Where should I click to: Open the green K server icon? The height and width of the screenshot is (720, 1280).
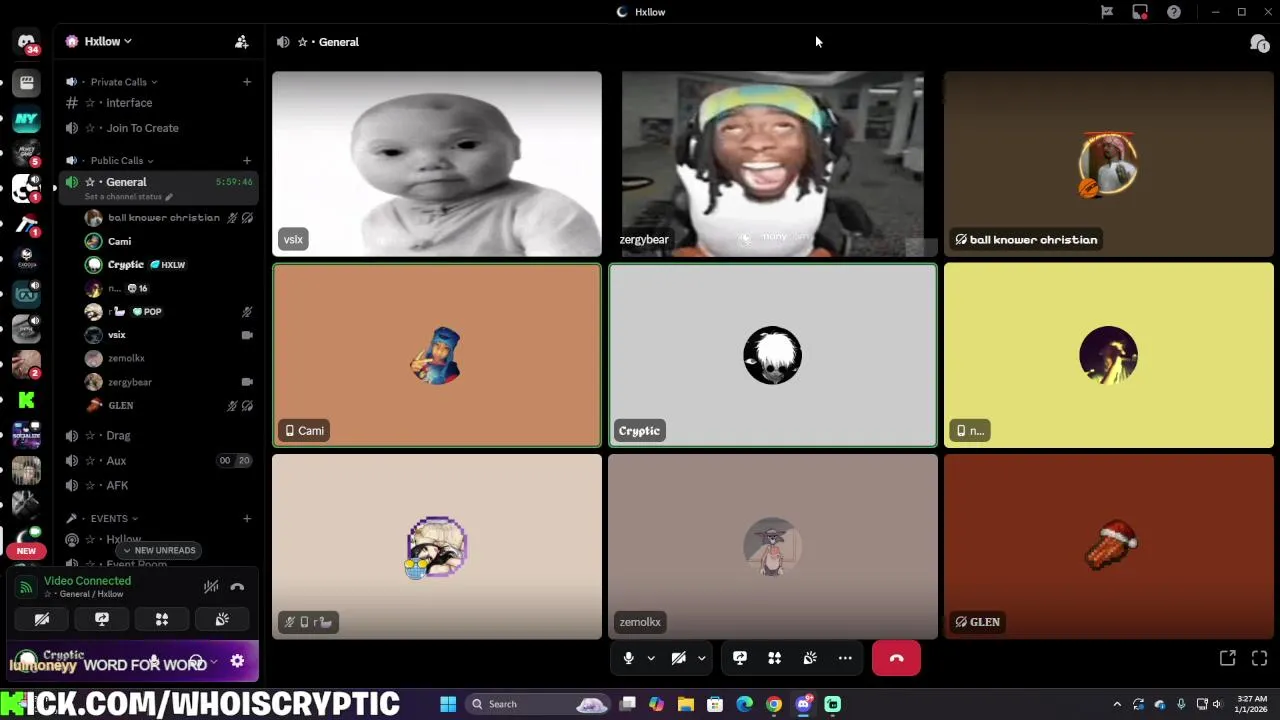[26, 400]
